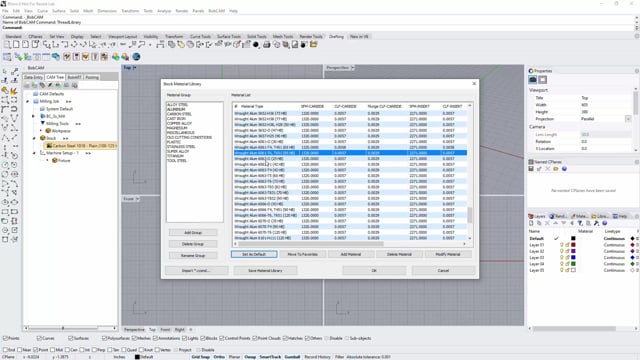Switch to the Data Entry tab
The image size is (640, 360).
(x=33, y=77)
